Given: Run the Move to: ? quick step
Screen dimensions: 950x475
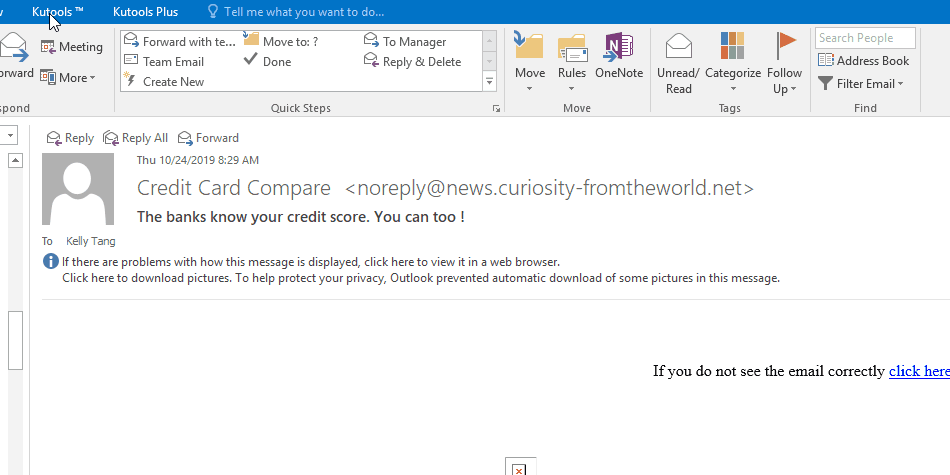Looking at the screenshot, I should (x=281, y=41).
